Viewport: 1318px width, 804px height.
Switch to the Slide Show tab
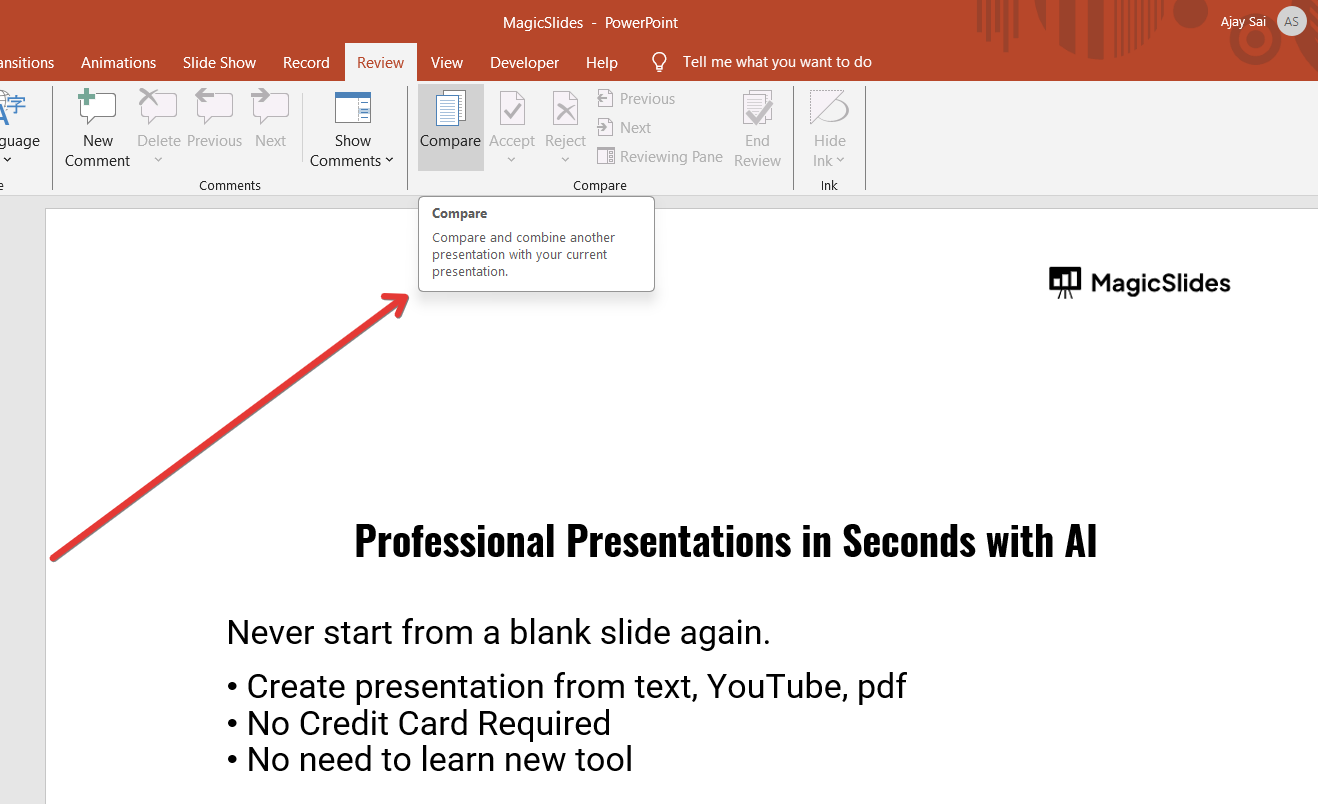point(219,62)
